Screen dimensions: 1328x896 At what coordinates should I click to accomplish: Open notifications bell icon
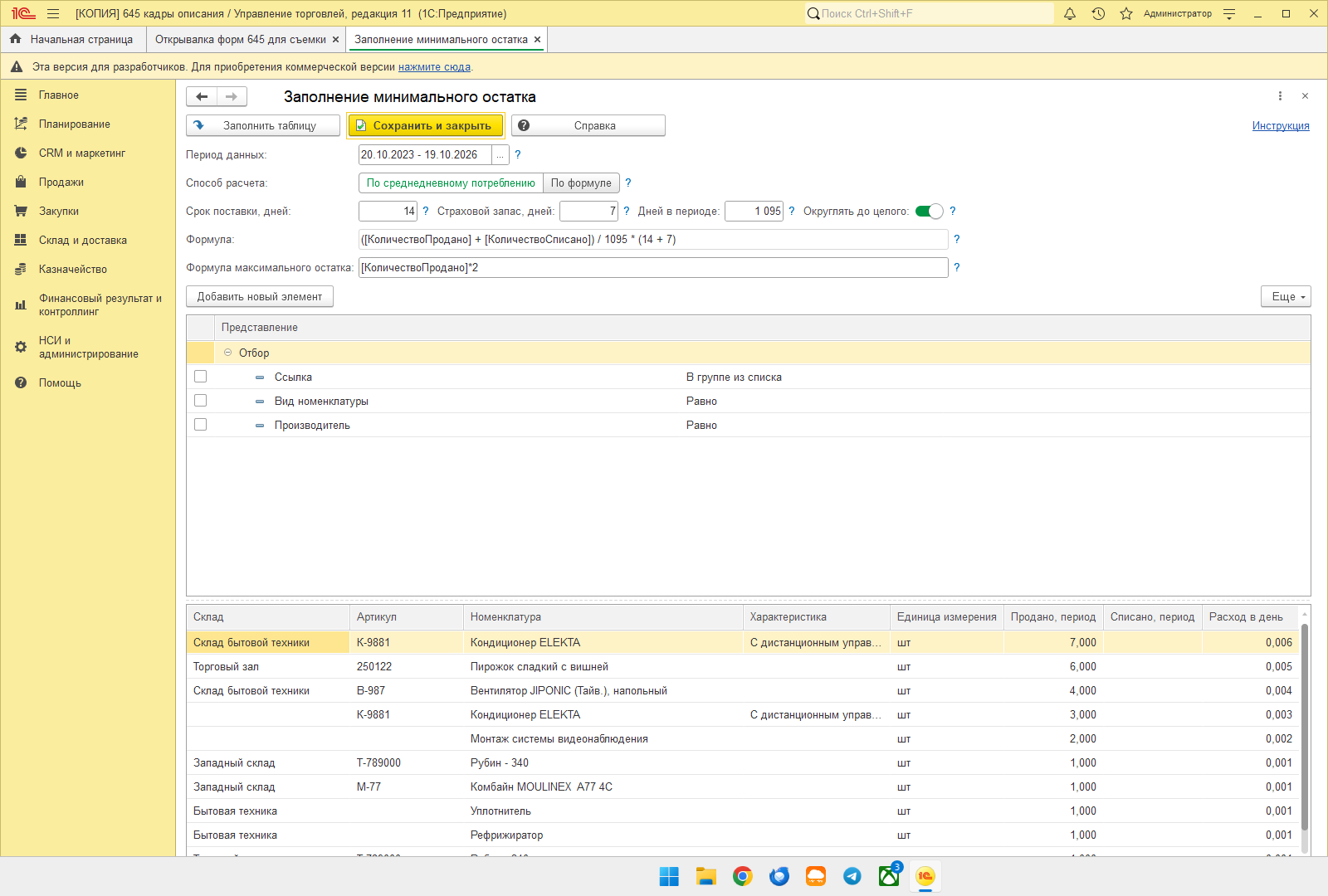(1070, 13)
